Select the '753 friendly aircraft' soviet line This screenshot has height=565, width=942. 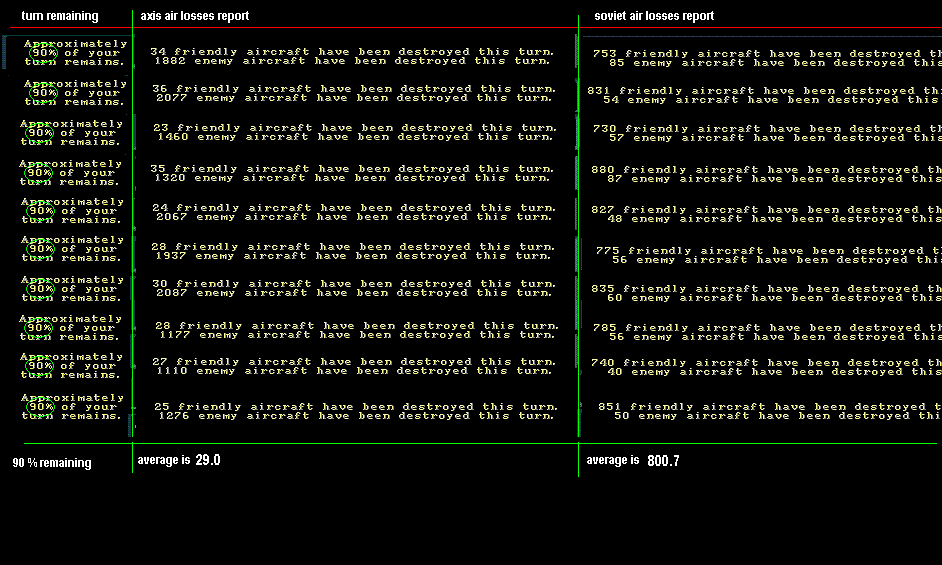pos(767,53)
